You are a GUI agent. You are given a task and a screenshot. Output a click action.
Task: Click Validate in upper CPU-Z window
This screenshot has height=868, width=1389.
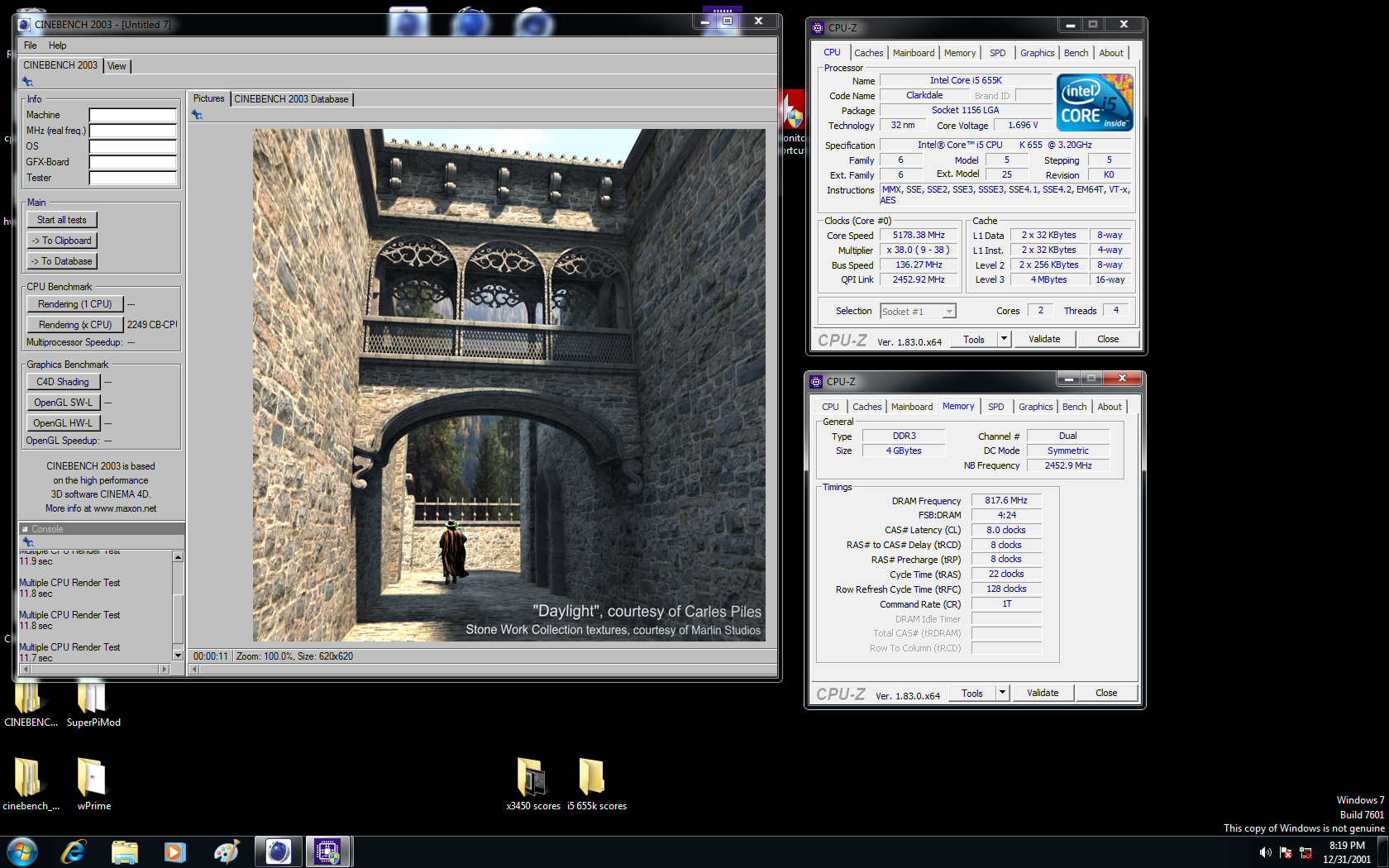point(1044,339)
